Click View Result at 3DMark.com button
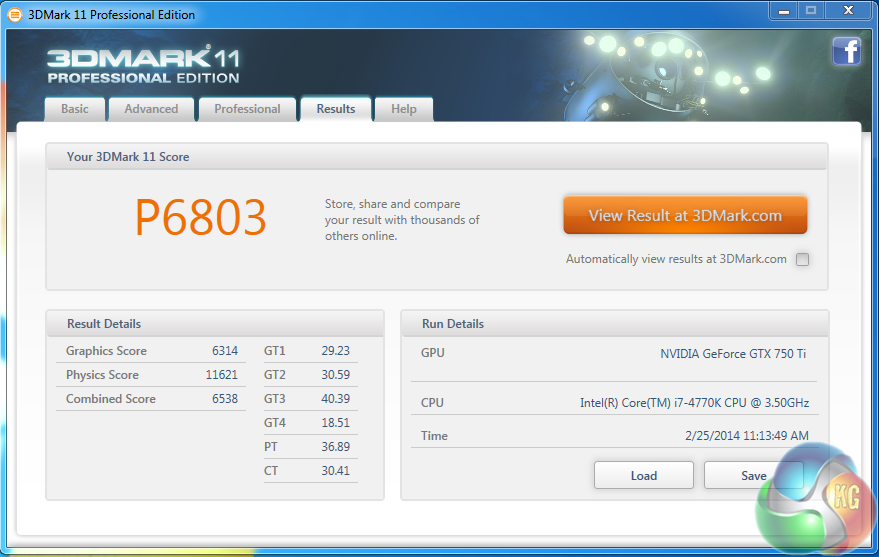 [685, 215]
